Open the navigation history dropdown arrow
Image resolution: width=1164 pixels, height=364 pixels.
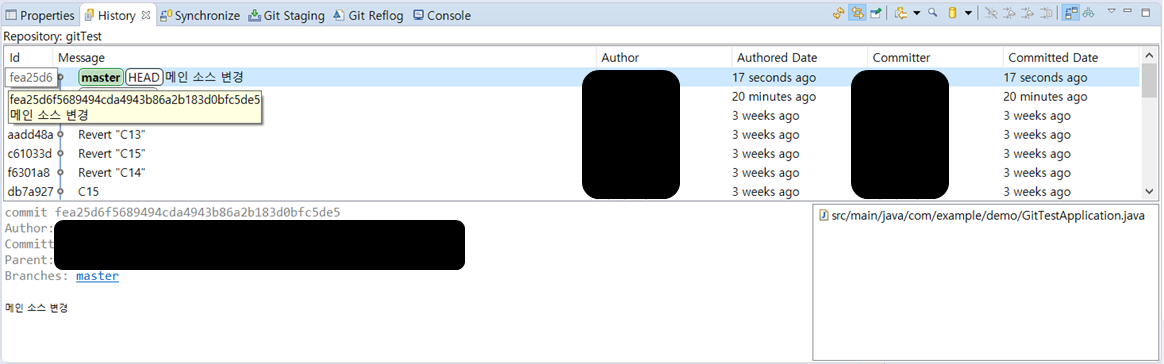(917, 13)
